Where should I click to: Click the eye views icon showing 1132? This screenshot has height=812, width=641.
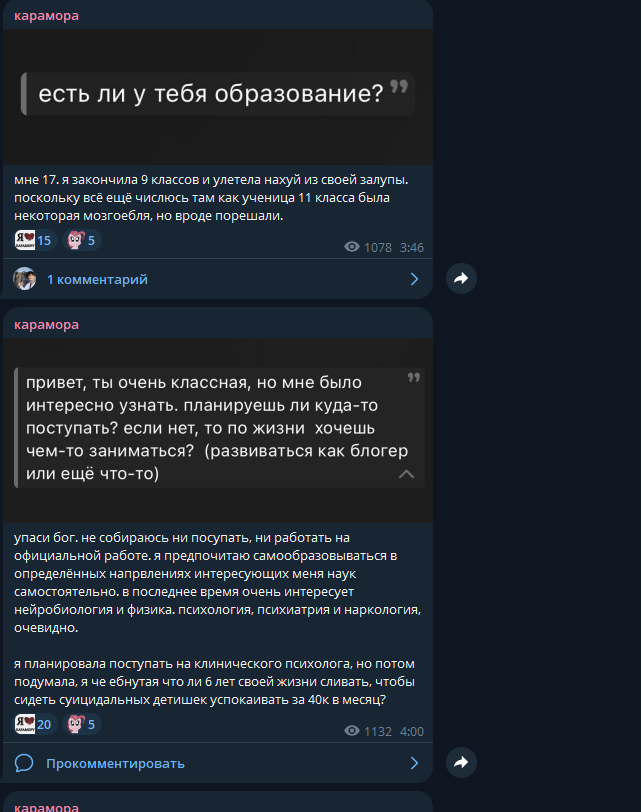(x=352, y=731)
